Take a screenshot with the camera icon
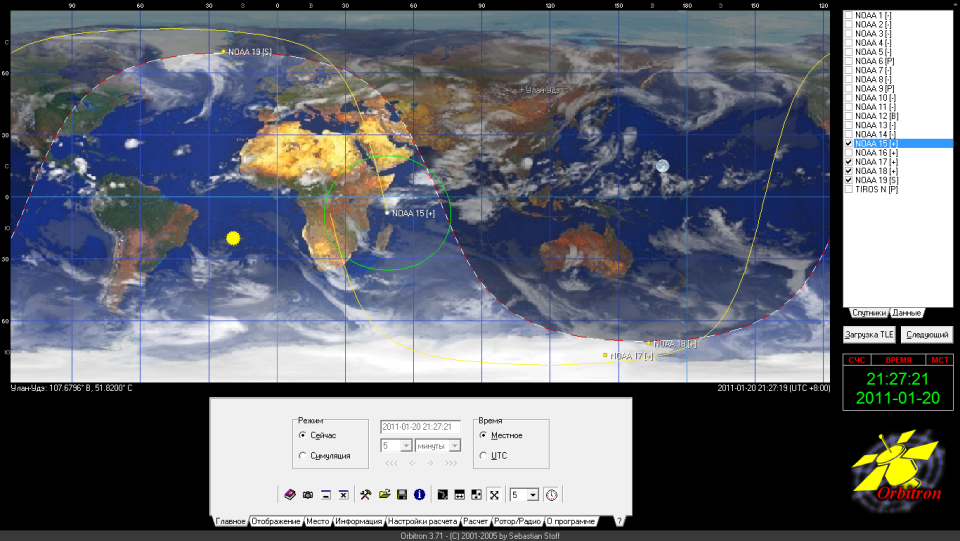 point(308,494)
